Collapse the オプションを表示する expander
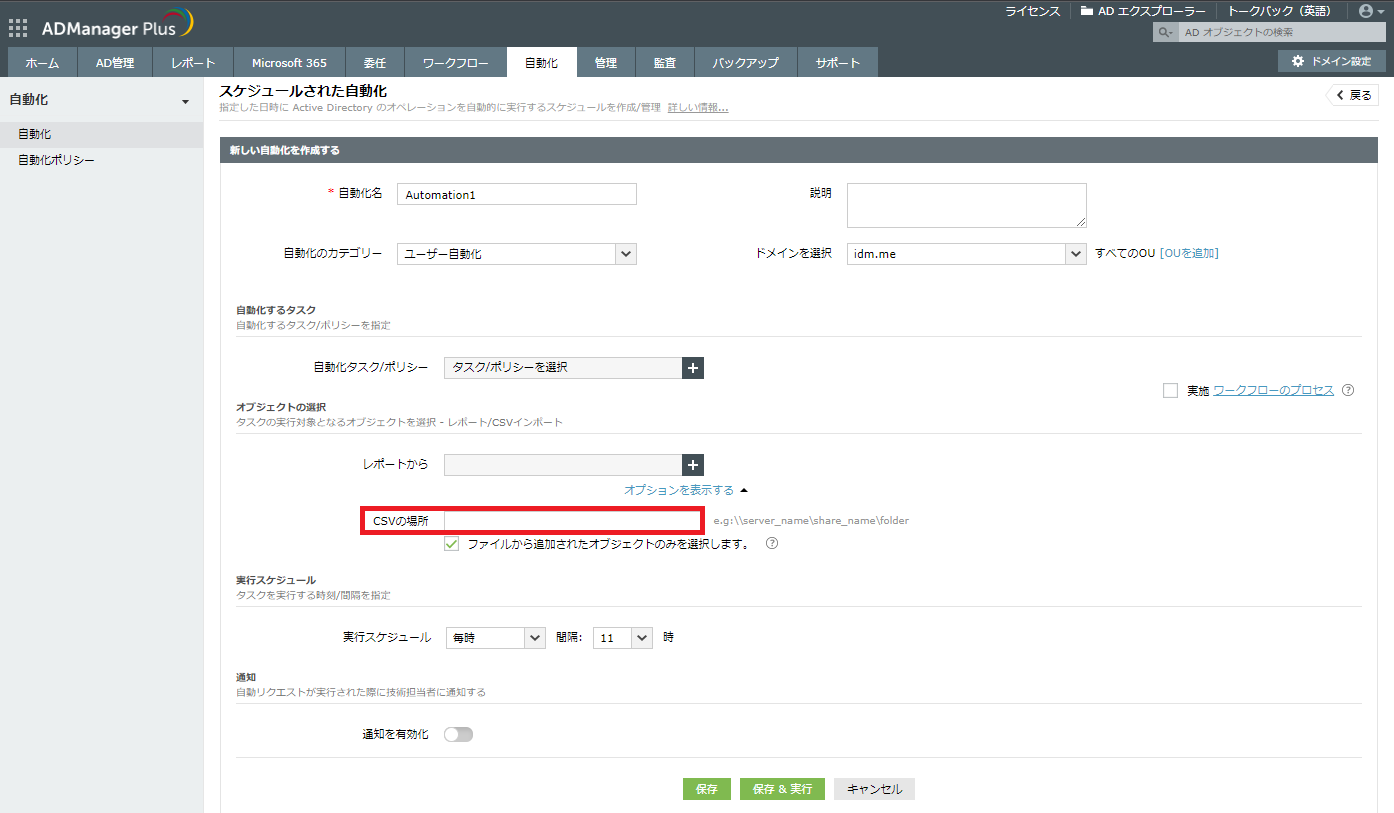This screenshot has height=813, width=1394. click(686, 490)
